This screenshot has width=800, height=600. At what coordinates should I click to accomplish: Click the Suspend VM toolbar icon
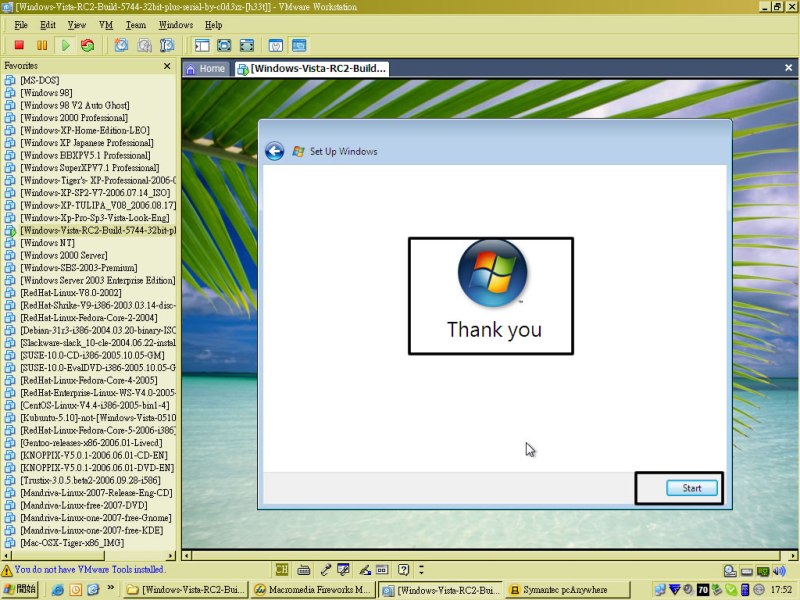click(42, 45)
